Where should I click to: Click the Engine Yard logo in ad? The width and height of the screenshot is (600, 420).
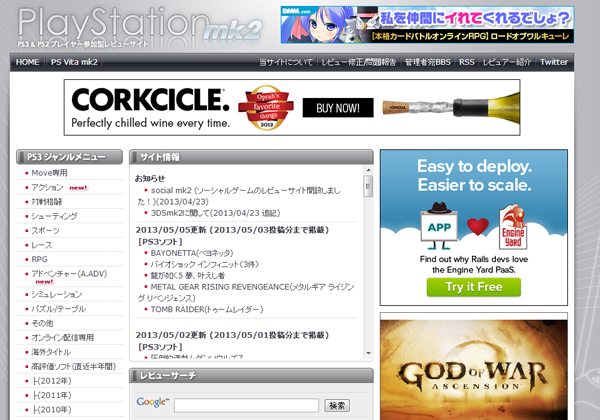point(513,227)
